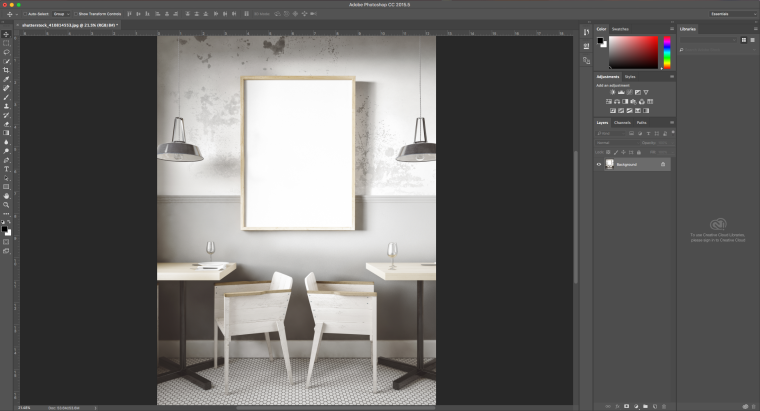
Task: Add a Brightness/Contrast adjustment
Action: tap(613, 92)
